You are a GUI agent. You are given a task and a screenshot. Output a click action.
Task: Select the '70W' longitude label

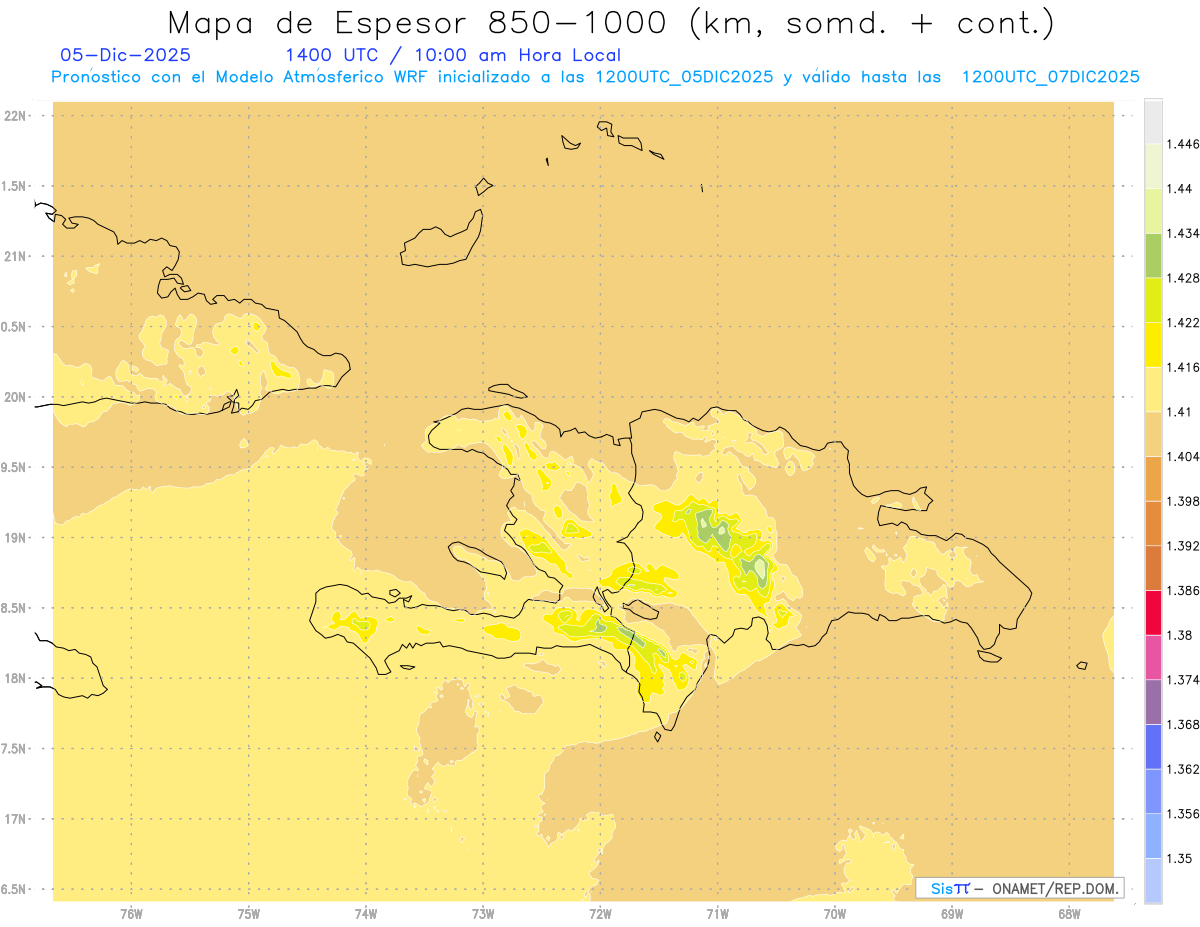835,913
